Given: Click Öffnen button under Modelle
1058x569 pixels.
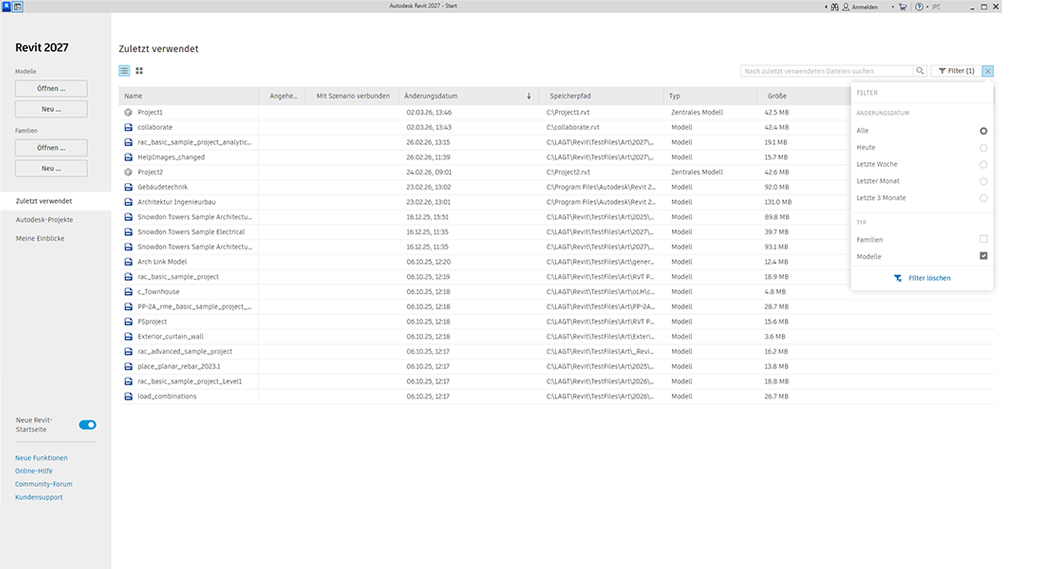Looking at the screenshot, I should click(x=51, y=88).
